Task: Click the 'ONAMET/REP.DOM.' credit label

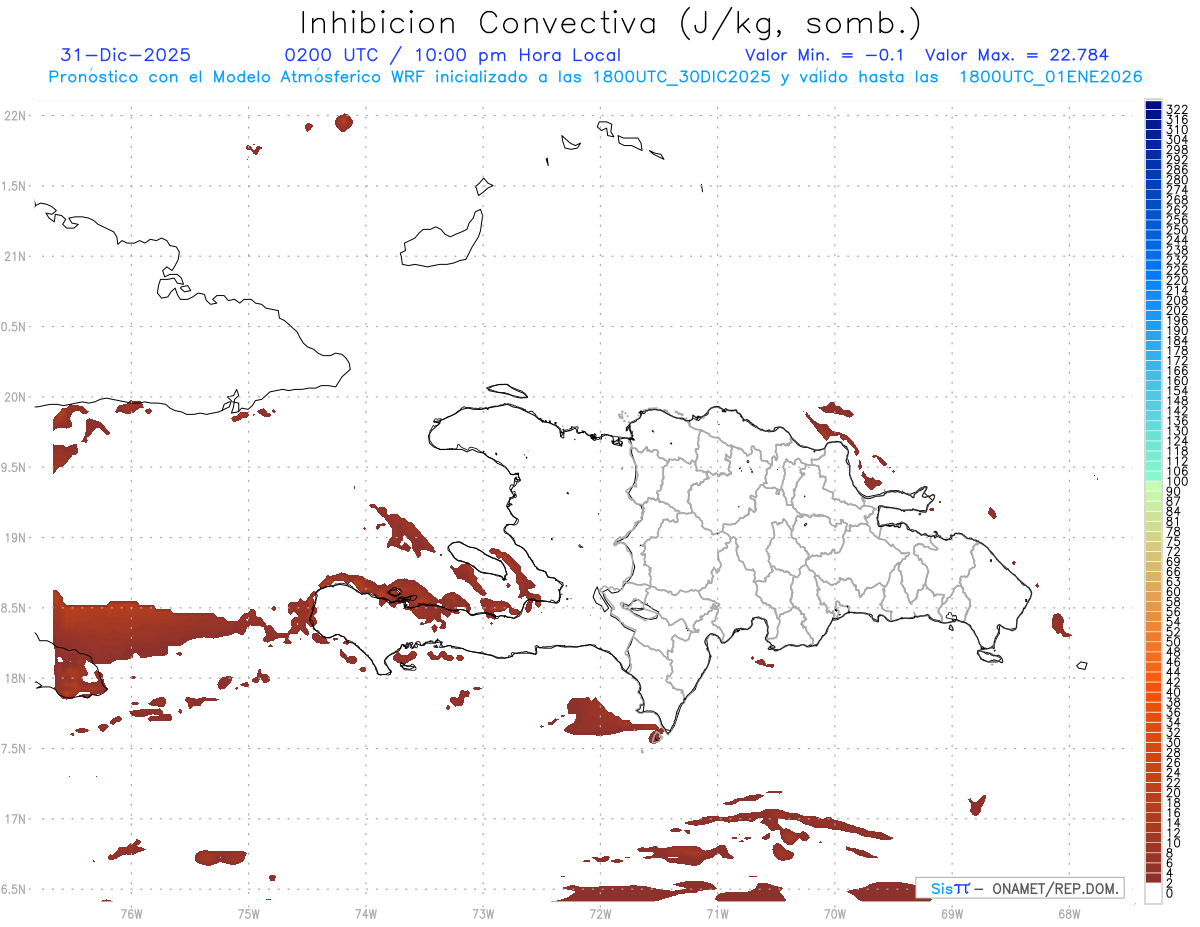Action: 1055,888
